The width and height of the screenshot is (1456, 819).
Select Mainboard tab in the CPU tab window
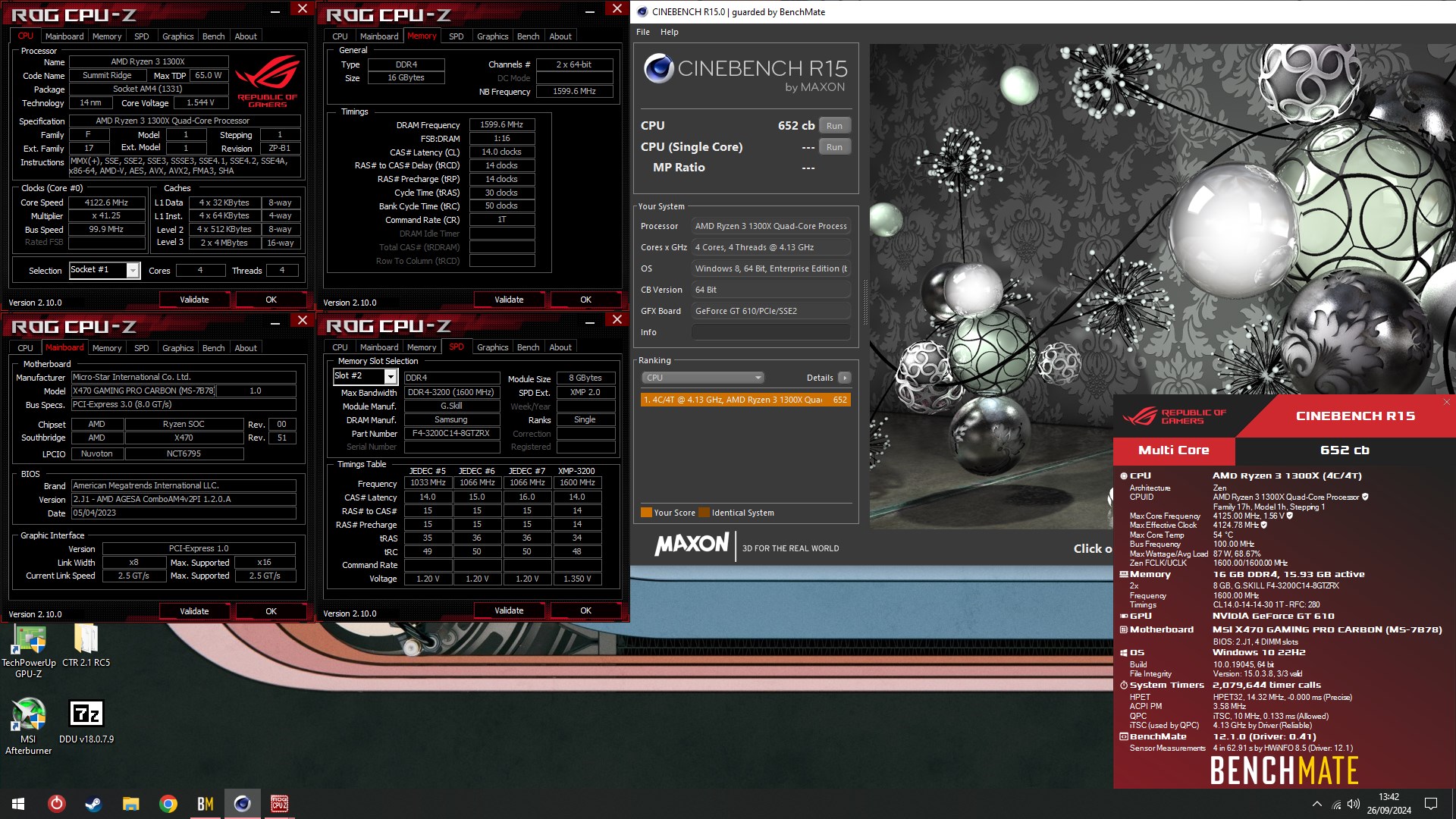(x=64, y=36)
